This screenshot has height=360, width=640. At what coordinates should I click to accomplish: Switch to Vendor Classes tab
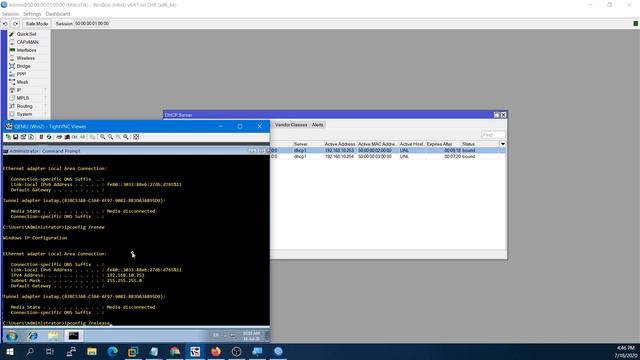[x=291, y=125]
